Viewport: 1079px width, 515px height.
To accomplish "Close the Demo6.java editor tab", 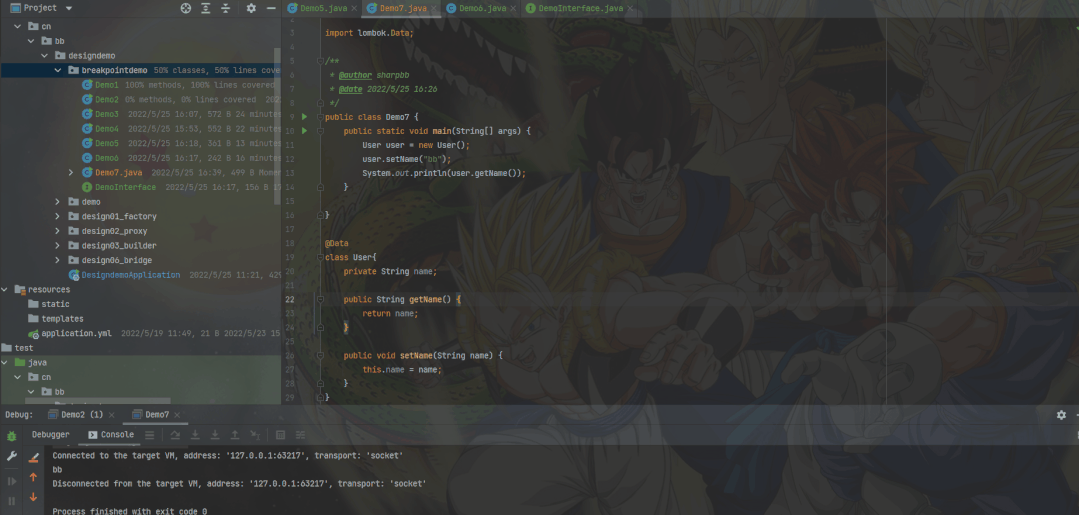I will (x=515, y=8).
